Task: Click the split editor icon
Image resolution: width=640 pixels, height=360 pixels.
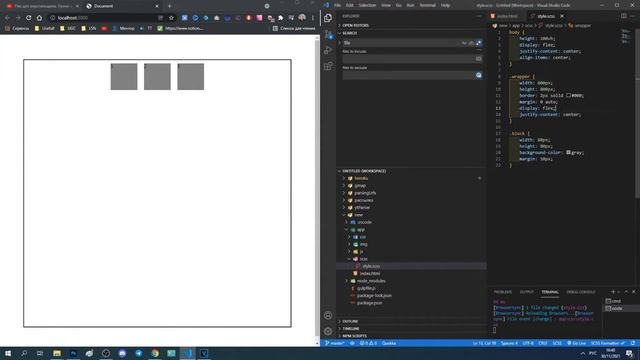Action: pyautogui.click(x=624, y=16)
